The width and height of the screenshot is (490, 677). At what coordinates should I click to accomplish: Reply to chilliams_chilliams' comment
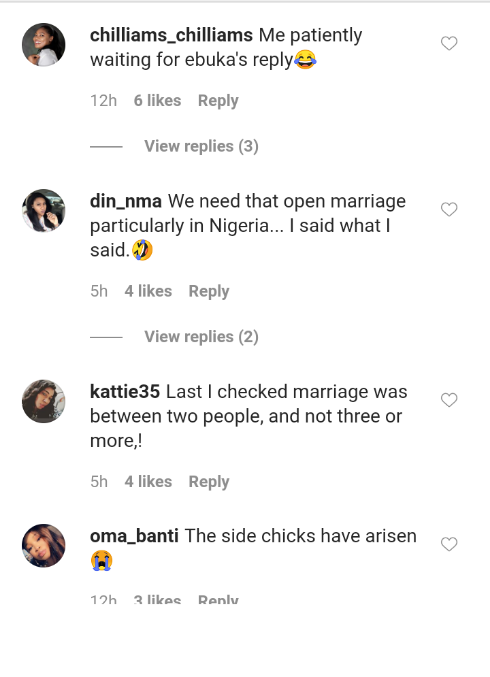[x=218, y=101]
